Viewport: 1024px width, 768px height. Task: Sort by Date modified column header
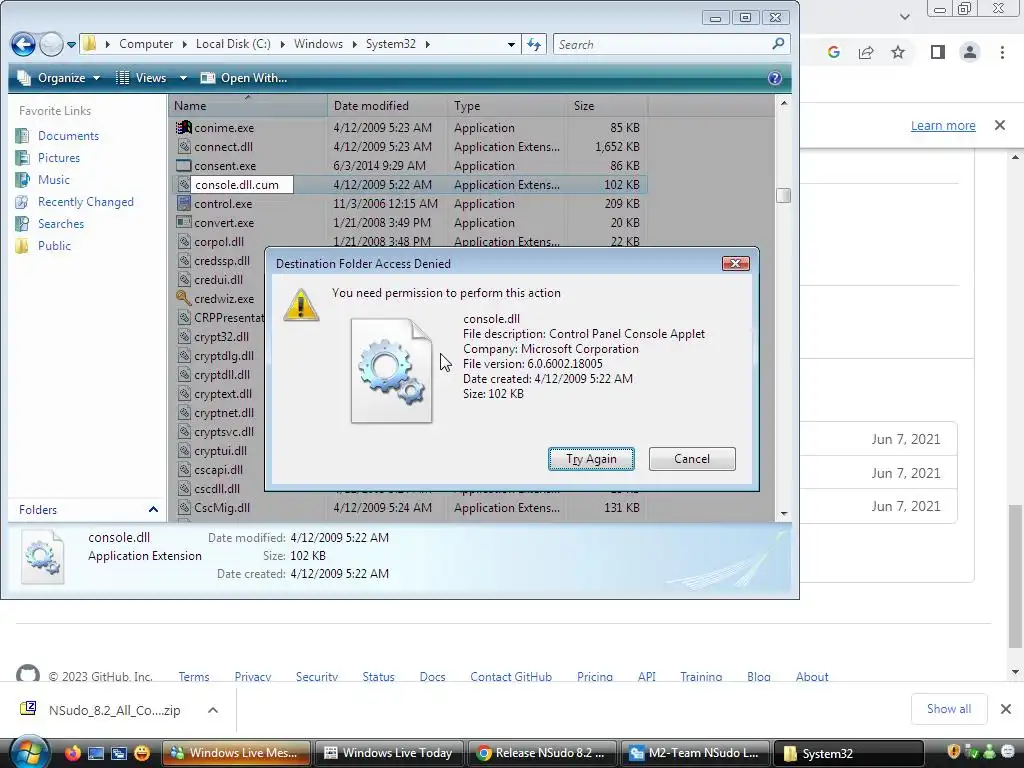pos(387,106)
